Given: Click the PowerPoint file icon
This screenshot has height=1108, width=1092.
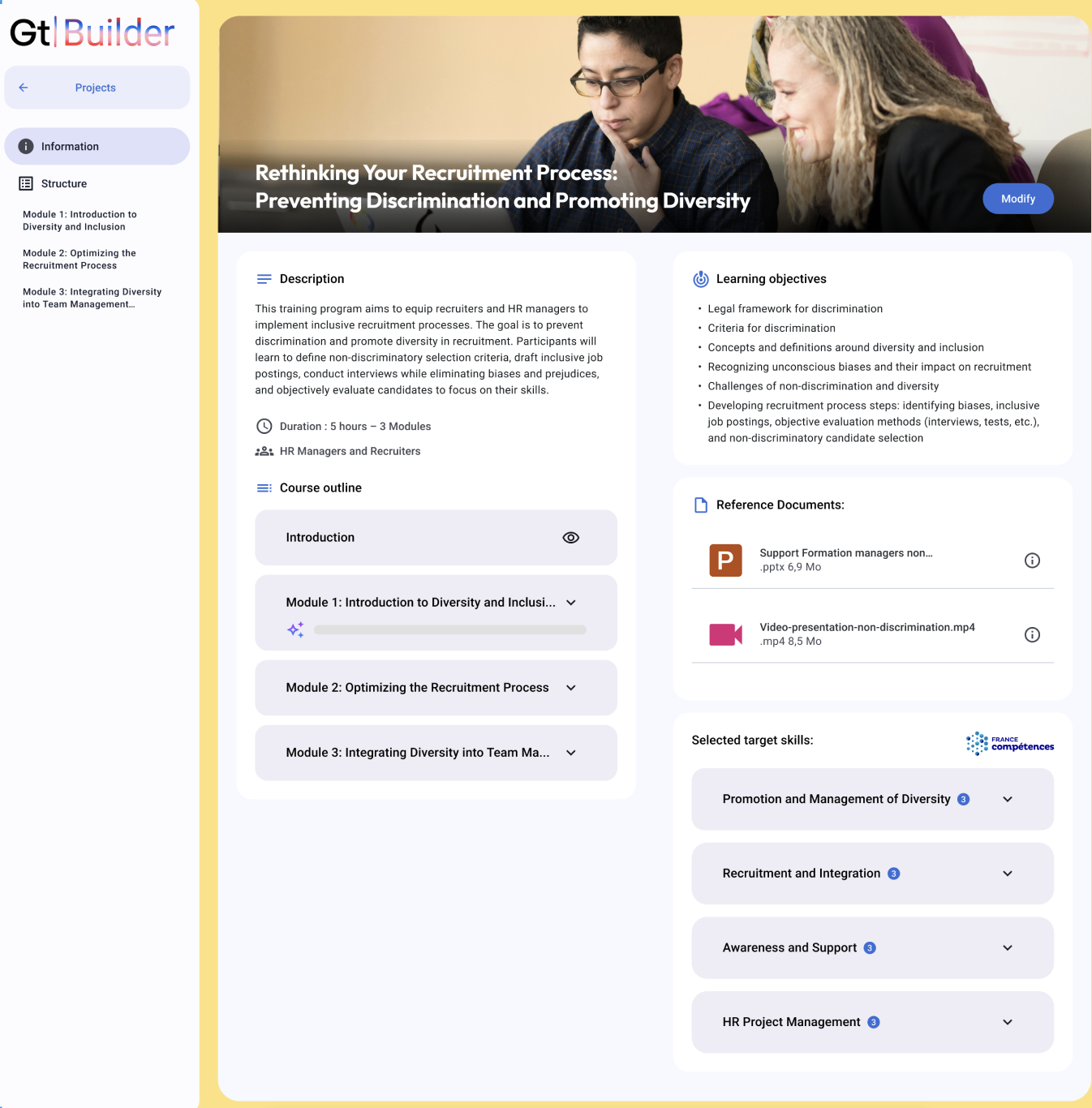Looking at the screenshot, I should 725,560.
